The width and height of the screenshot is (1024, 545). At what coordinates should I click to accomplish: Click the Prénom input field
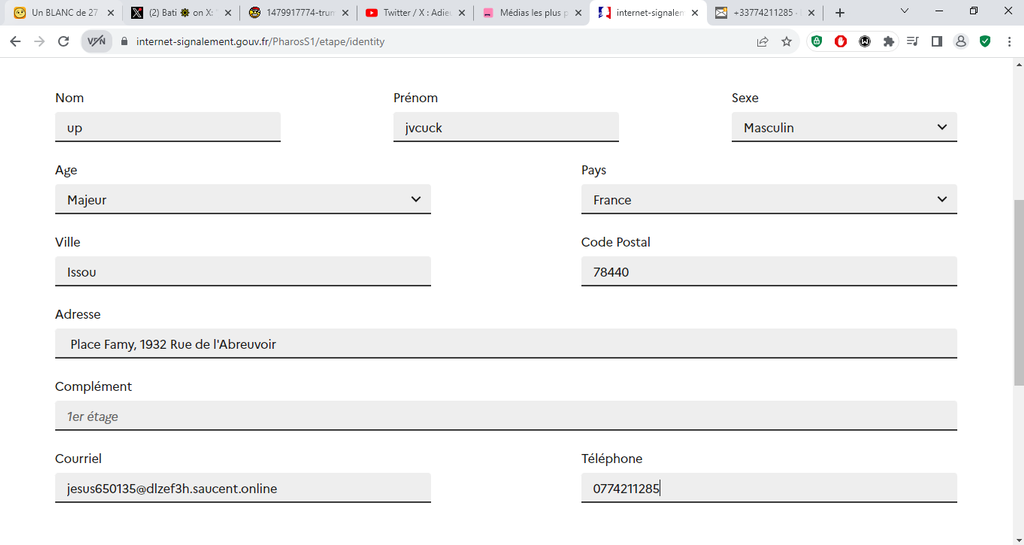506,127
